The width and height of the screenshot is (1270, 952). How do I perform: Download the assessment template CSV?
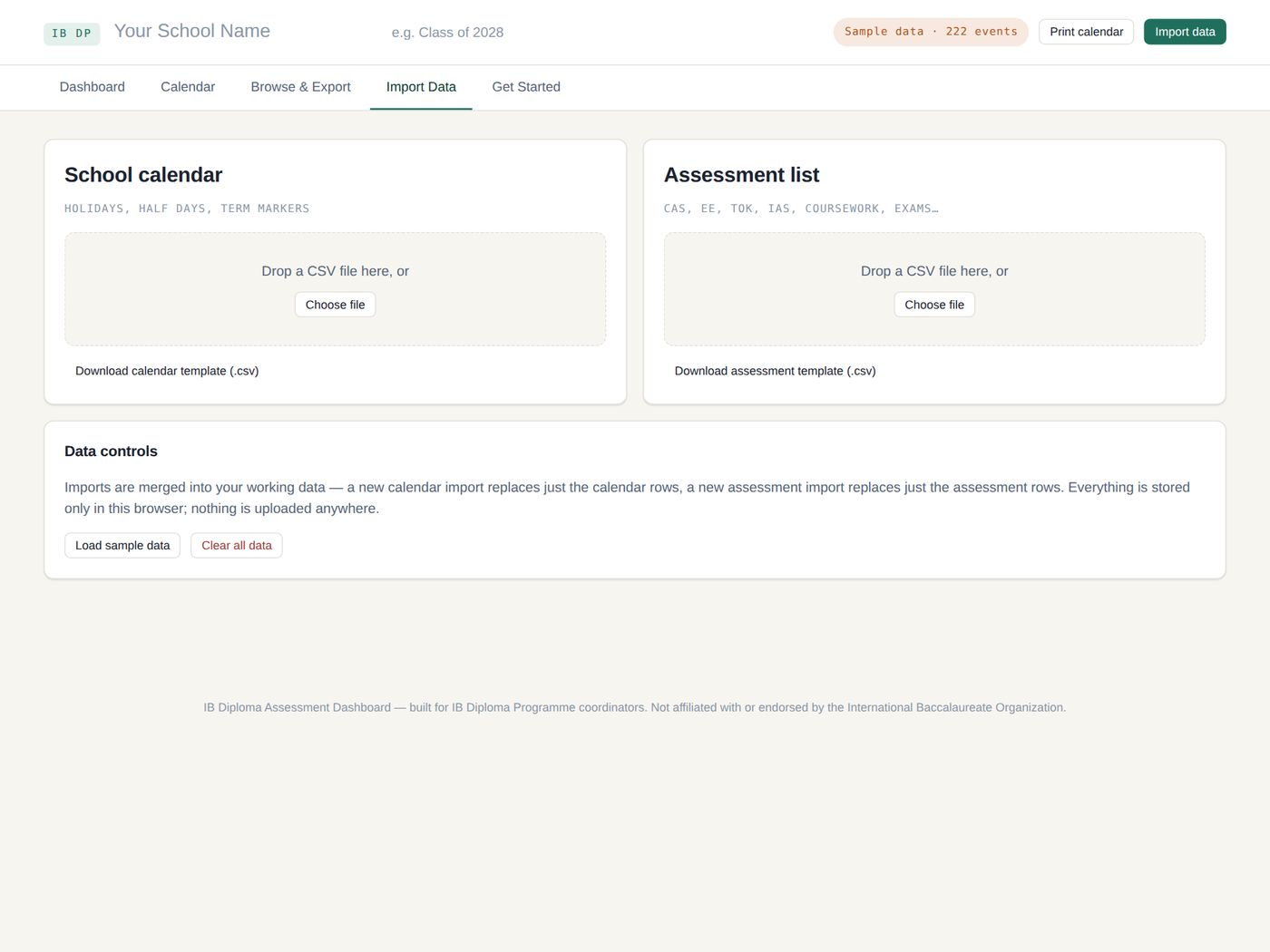click(775, 371)
